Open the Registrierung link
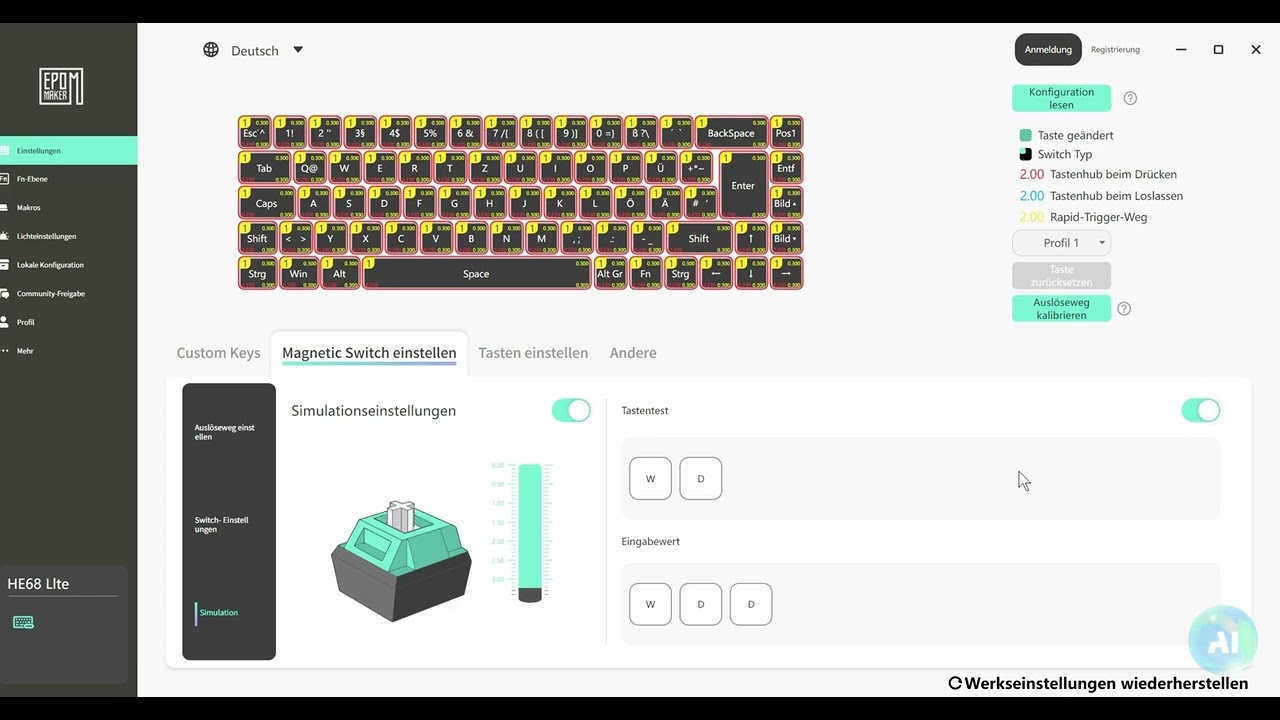Screen dimensions: 1280x720 pyautogui.click(x=1115, y=50)
